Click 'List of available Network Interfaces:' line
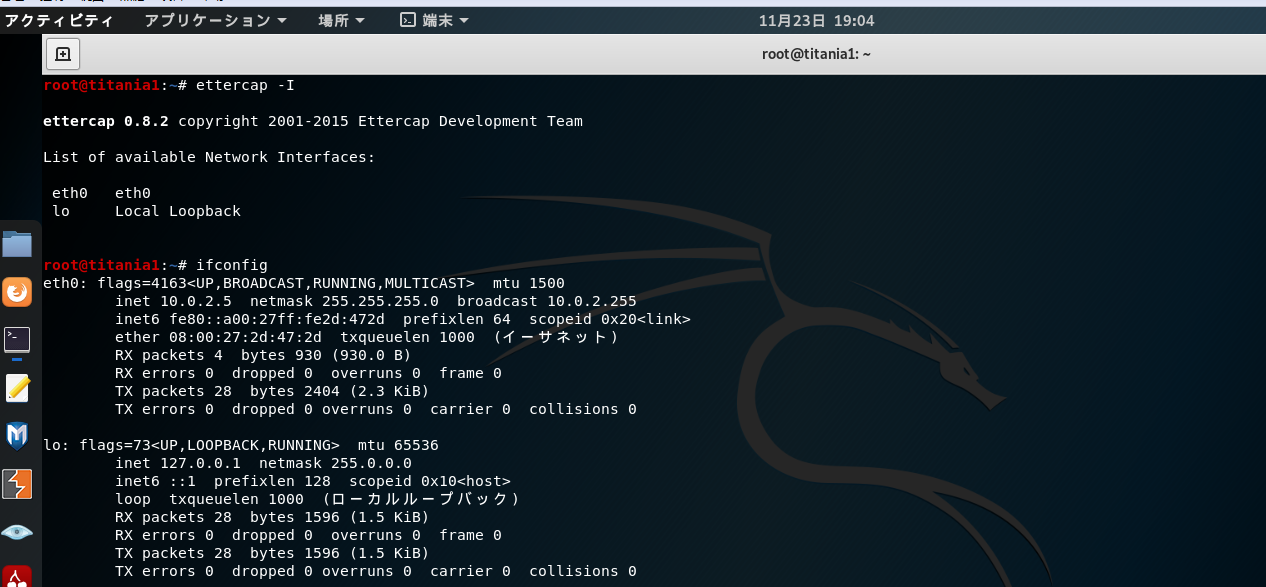The height and width of the screenshot is (587, 1266). 209,157
